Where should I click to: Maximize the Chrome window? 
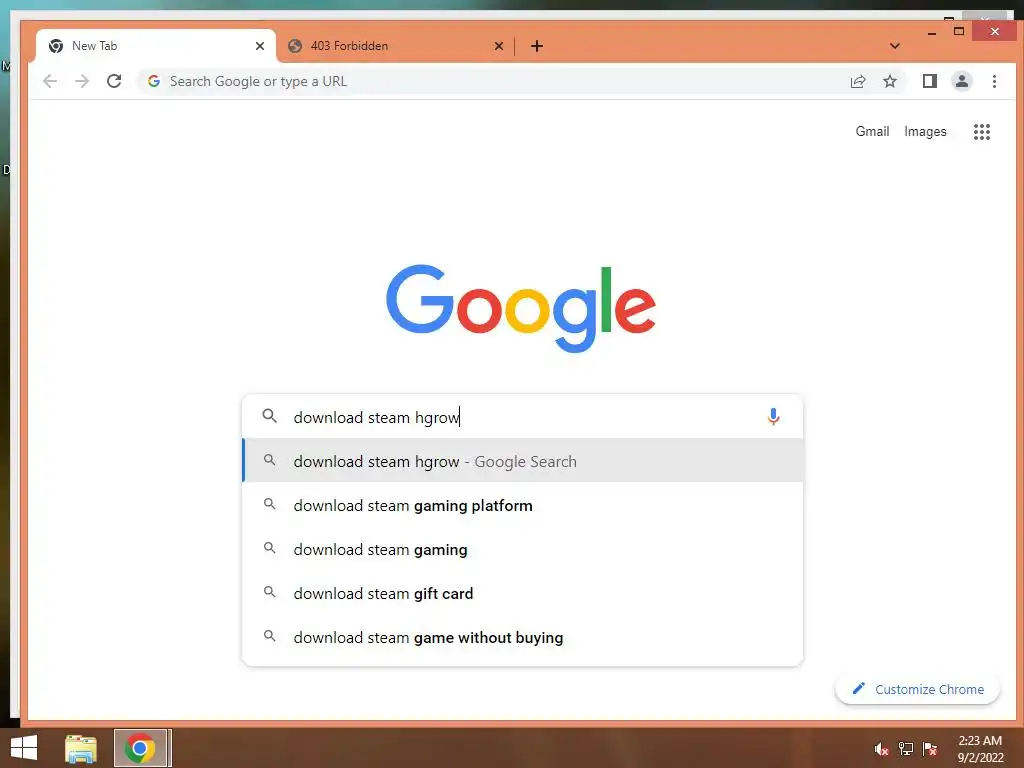click(x=959, y=31)
